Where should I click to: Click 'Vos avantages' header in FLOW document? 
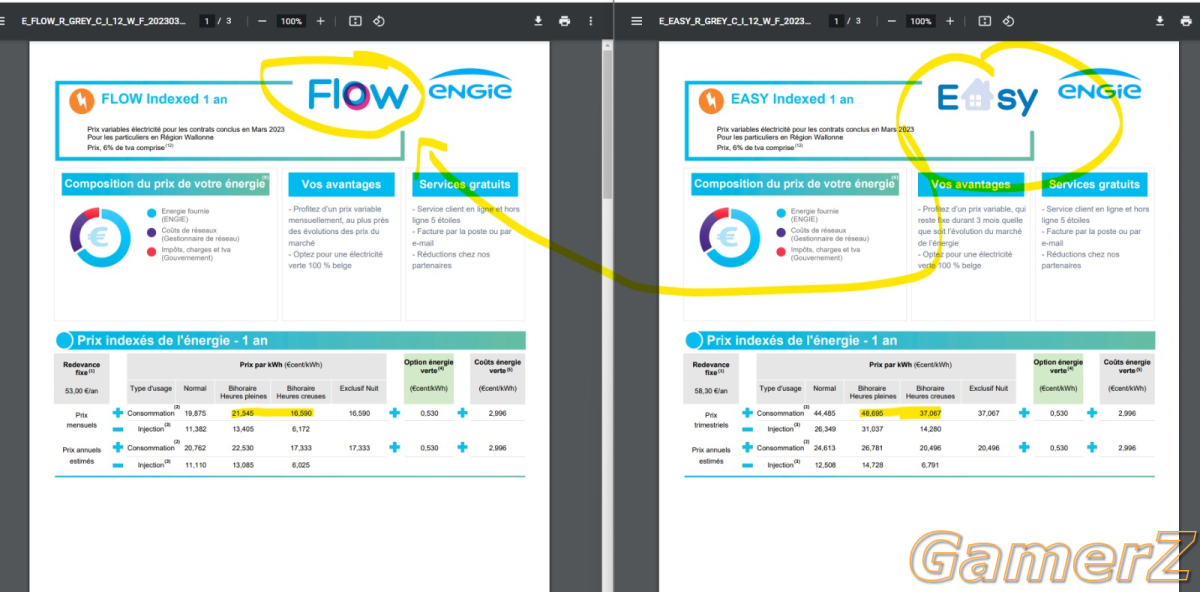pyautogui.click(x=341, y=184)
